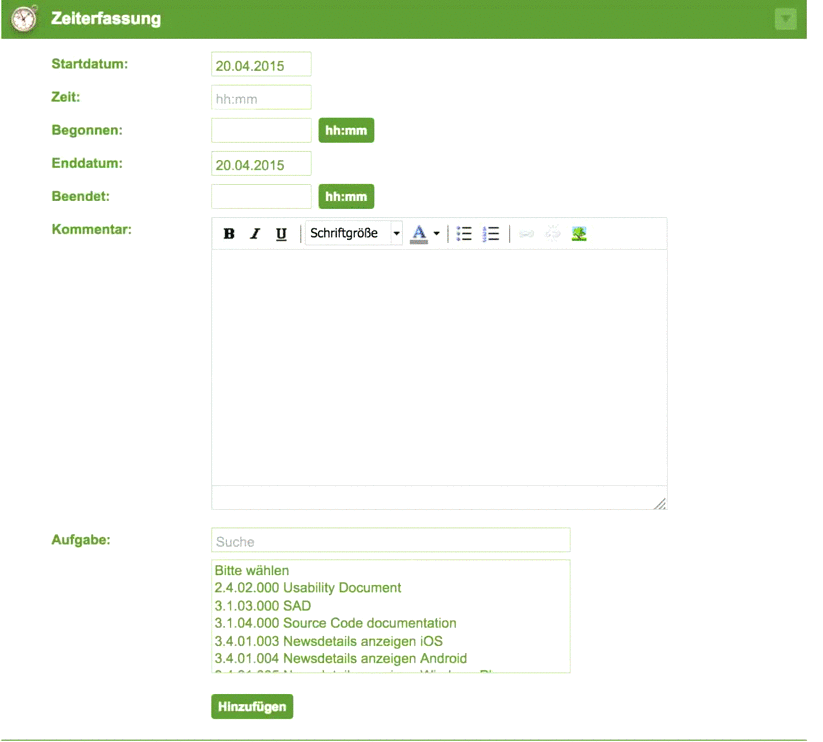Click the Startdatum date field
The image size is (823, 742).
click(261, 65)
